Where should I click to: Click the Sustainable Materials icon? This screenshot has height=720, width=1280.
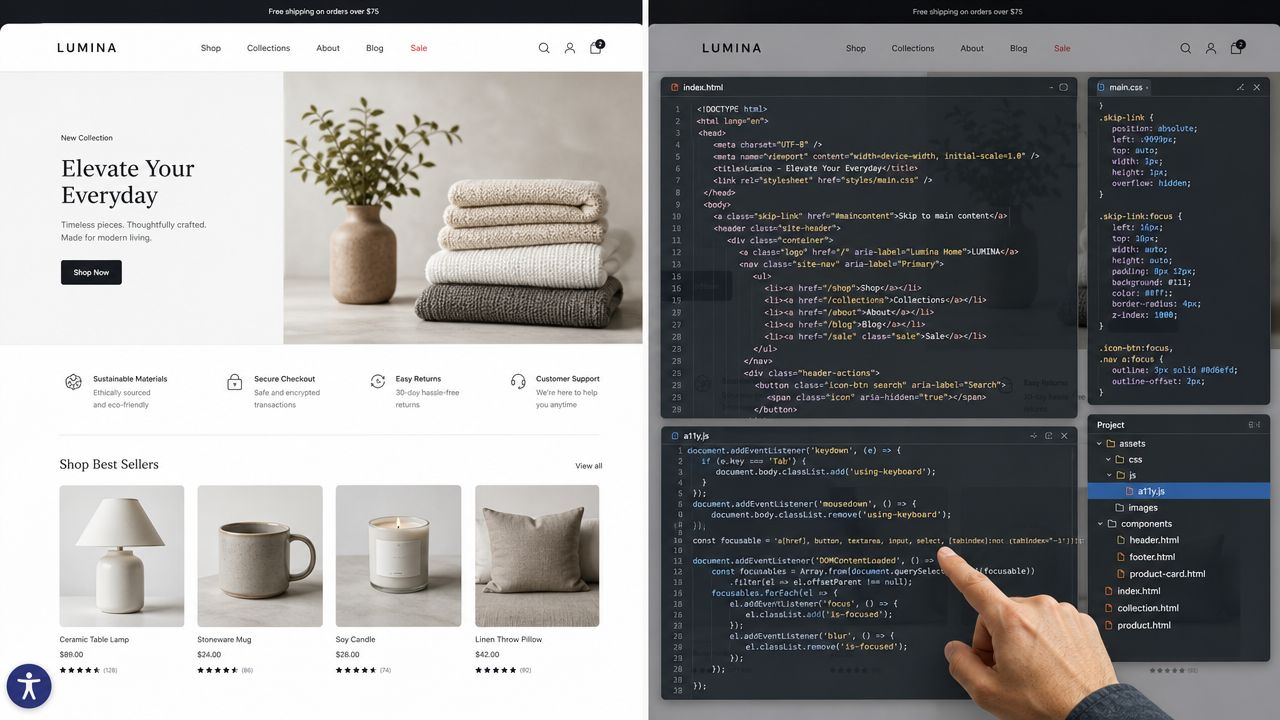click(x=73, y=382)
